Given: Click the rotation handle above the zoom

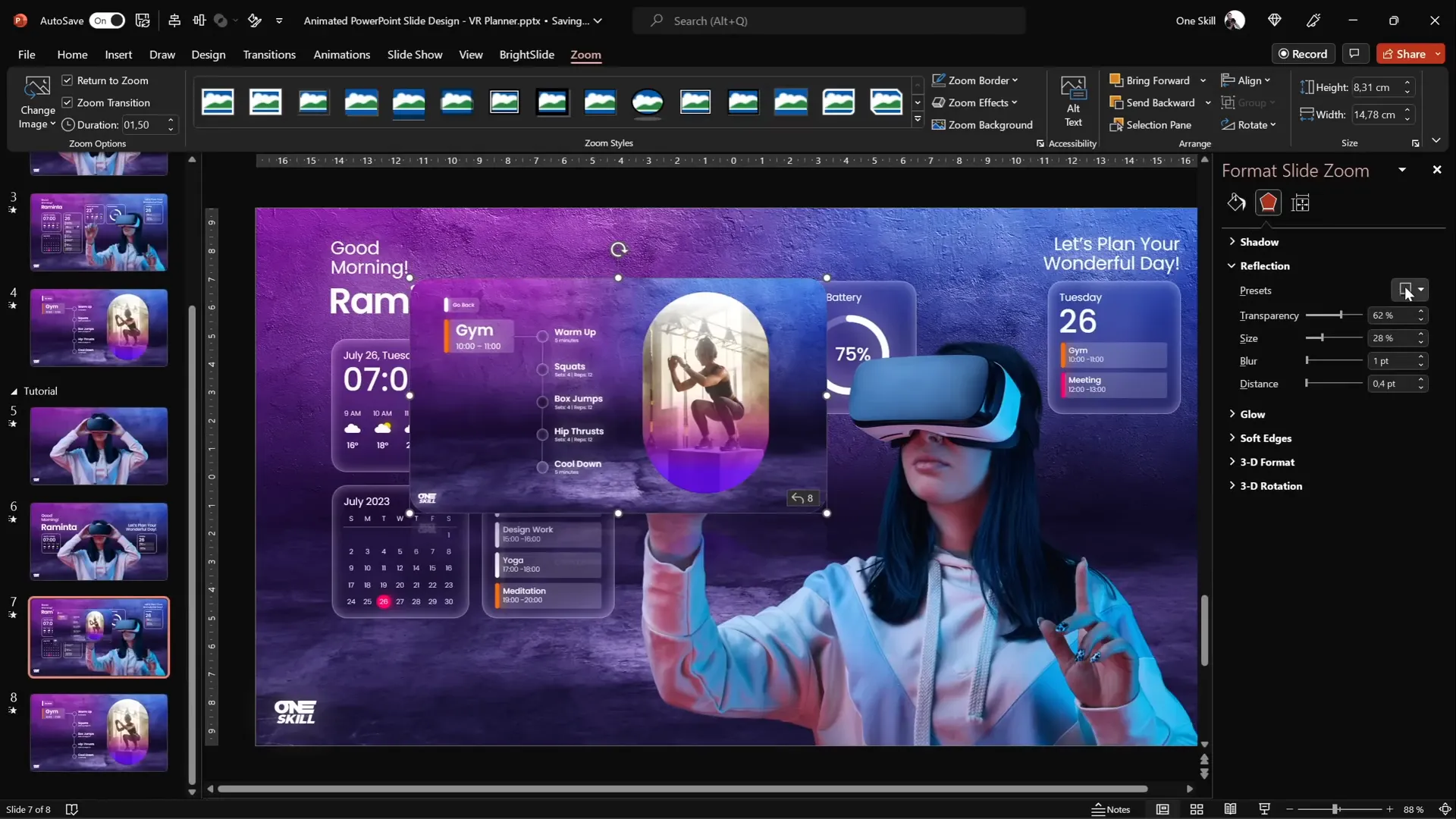Looking at the screenshot, I should [619, 249].
